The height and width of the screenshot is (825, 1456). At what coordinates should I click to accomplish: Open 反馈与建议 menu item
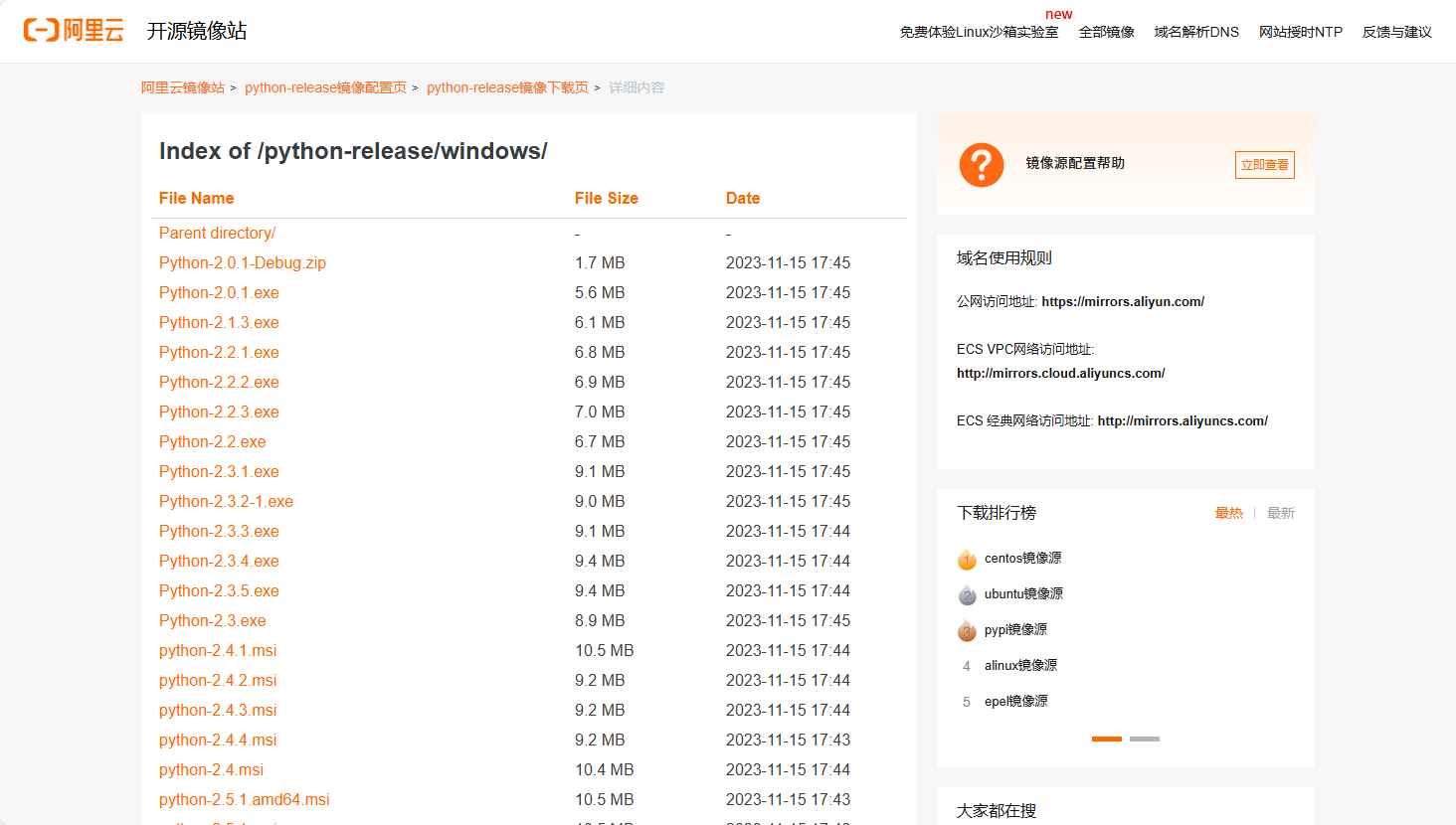coord(1397,32)
